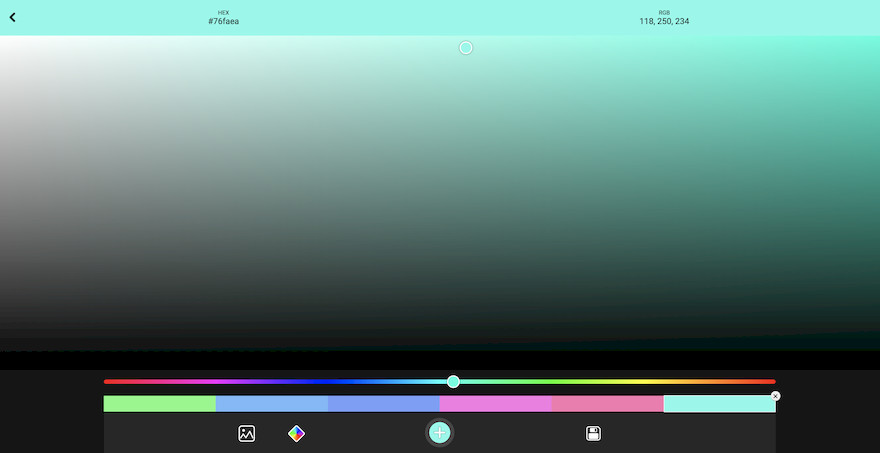Image resolution: width=880 pixels, height=453 pixels.
Task: Go back using the top-left arrow
Action: [12, 17]
